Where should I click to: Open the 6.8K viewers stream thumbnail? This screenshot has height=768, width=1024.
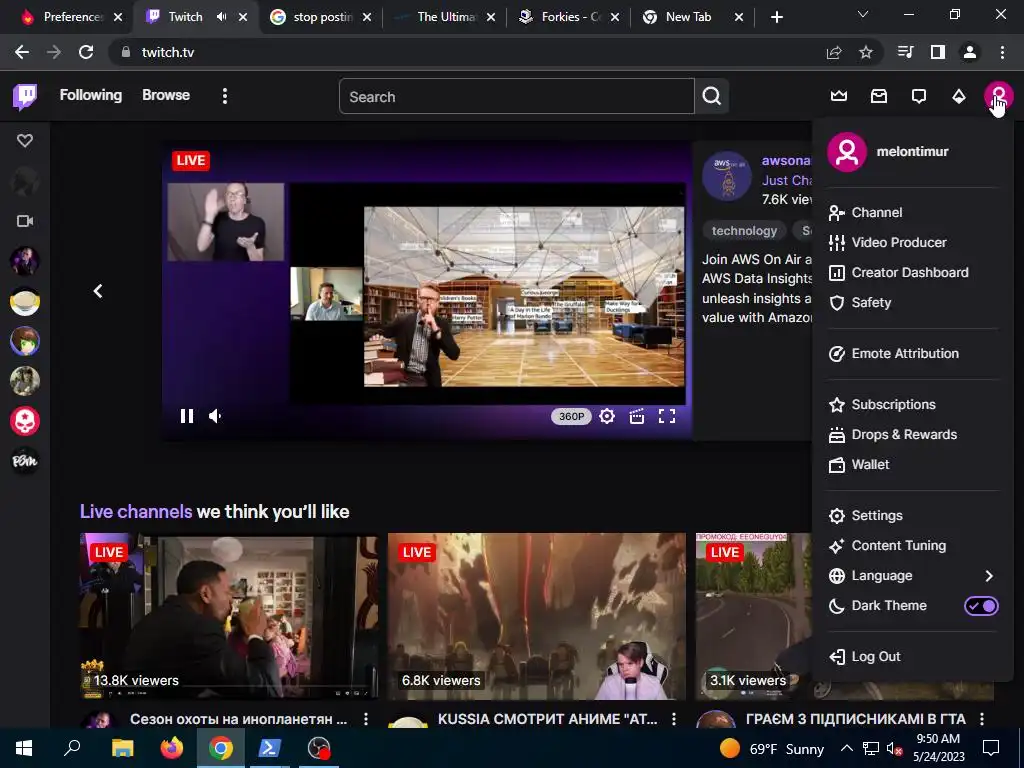pos(537,616)
